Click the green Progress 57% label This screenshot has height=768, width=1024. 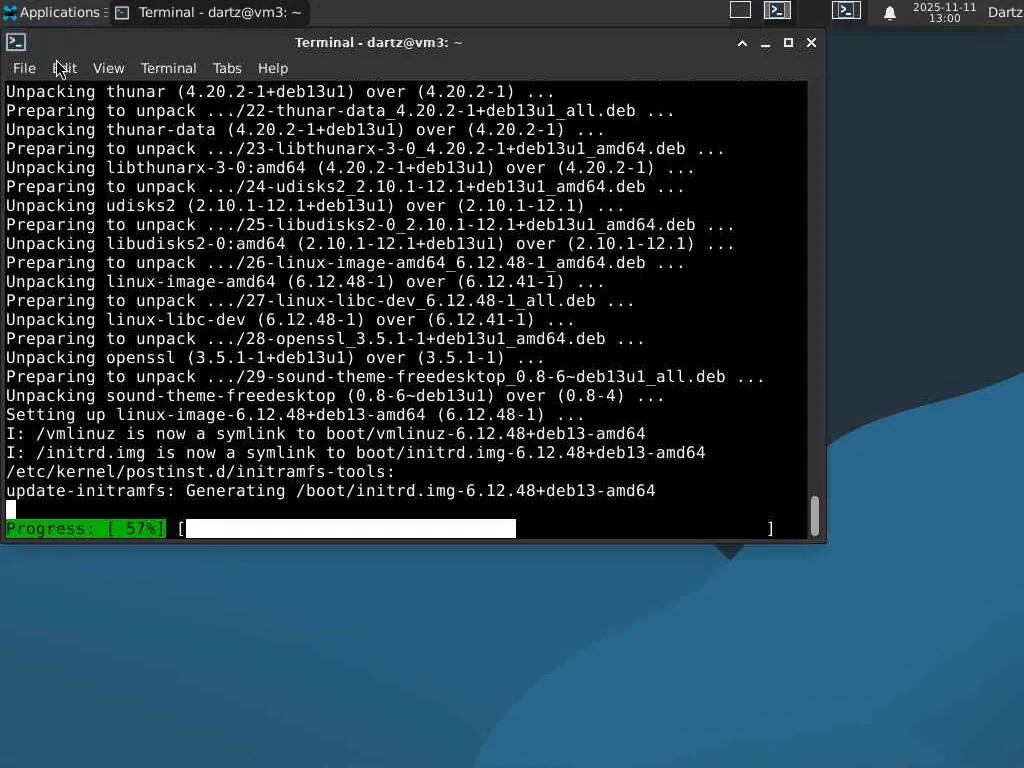[x=86, y=528]
